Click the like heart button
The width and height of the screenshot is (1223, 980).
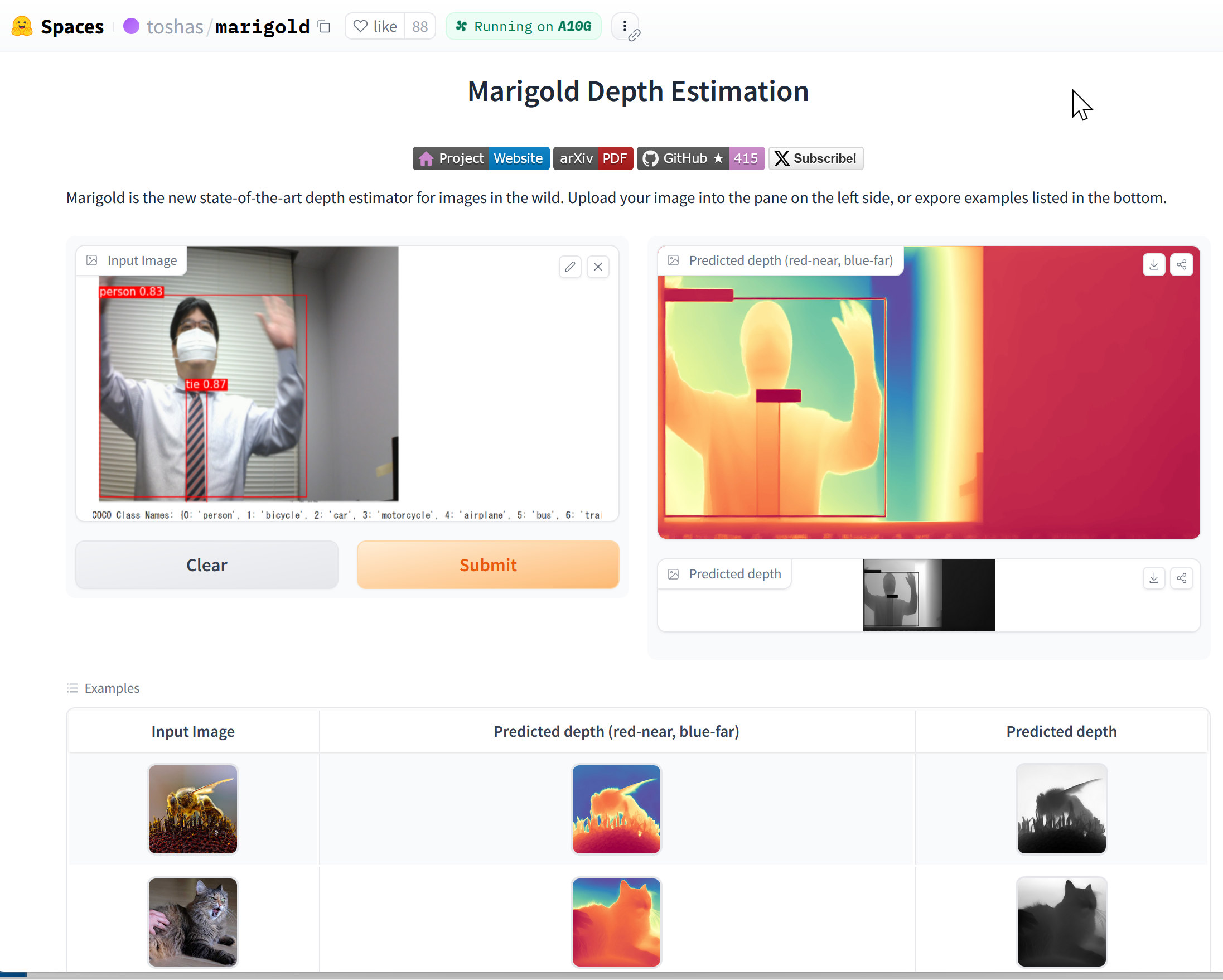(x=375, y=27)
